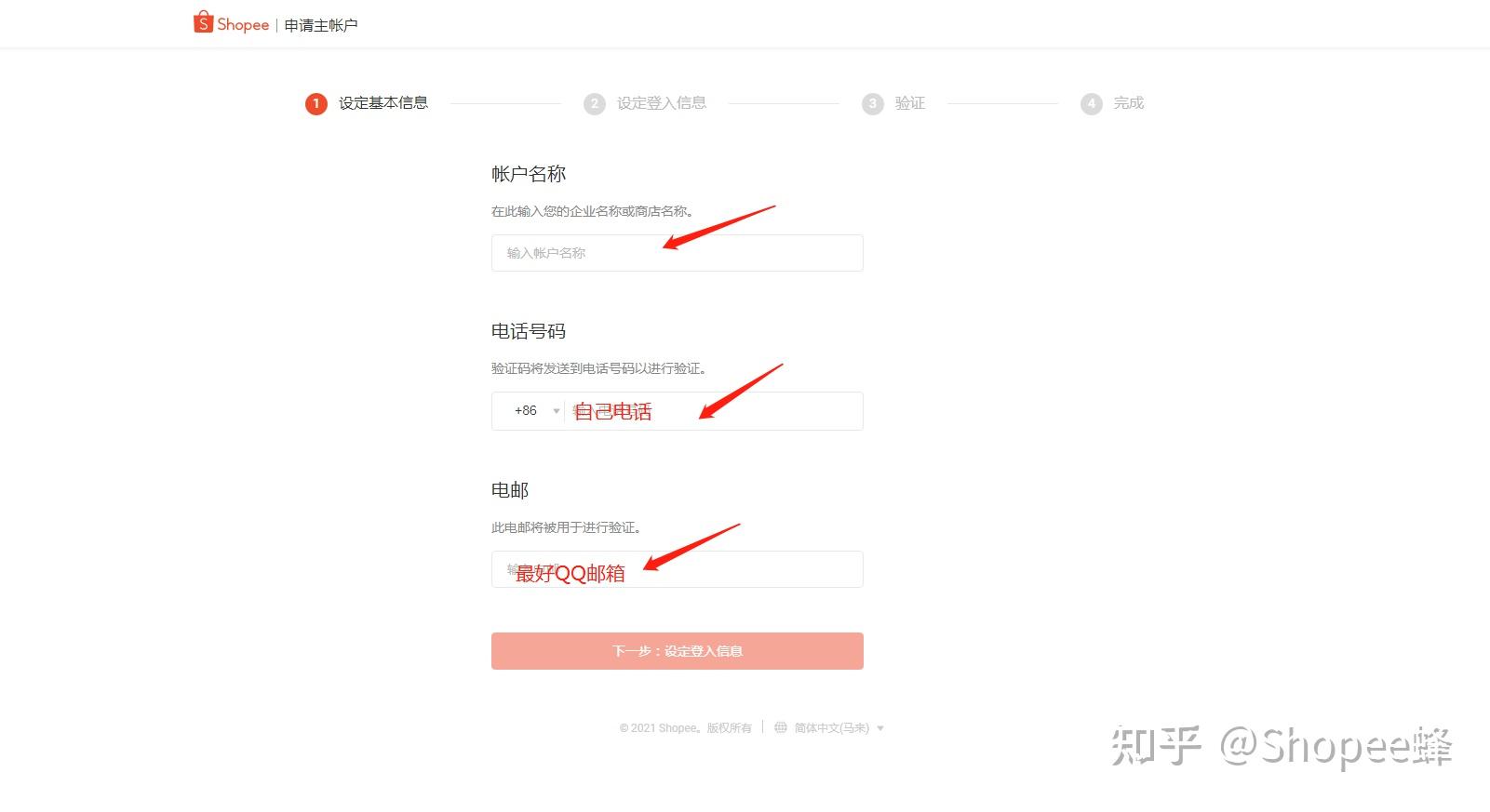Click the Shopee shopping bag logo icon
1490x812 pixels.
click(x=203, y=22)
